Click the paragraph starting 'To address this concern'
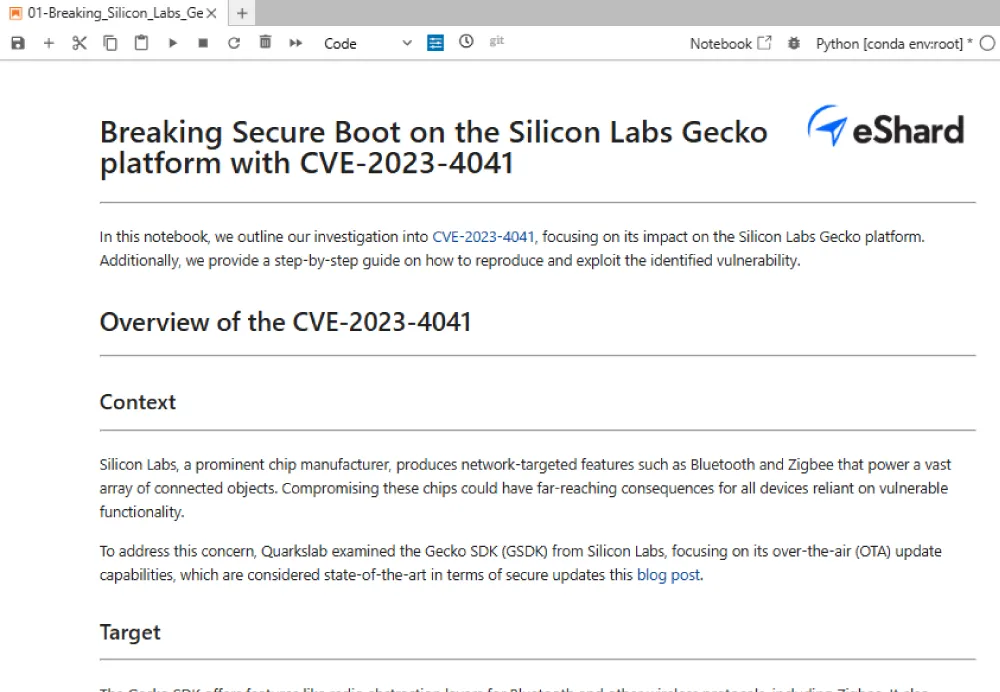The image size is (1000, 692). pos(520,563)
